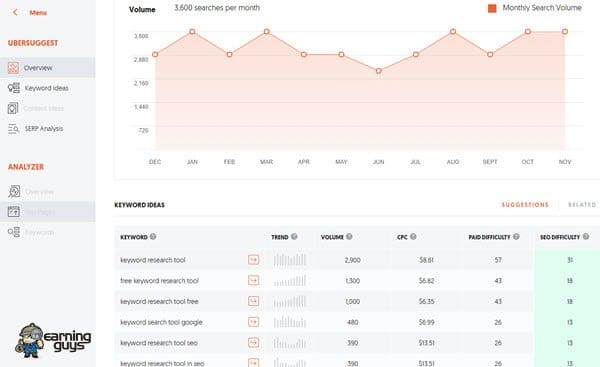Click the Content Ideas sidebar icon
The width and height of the screenshot is (600, 367).
coord(13,108)
